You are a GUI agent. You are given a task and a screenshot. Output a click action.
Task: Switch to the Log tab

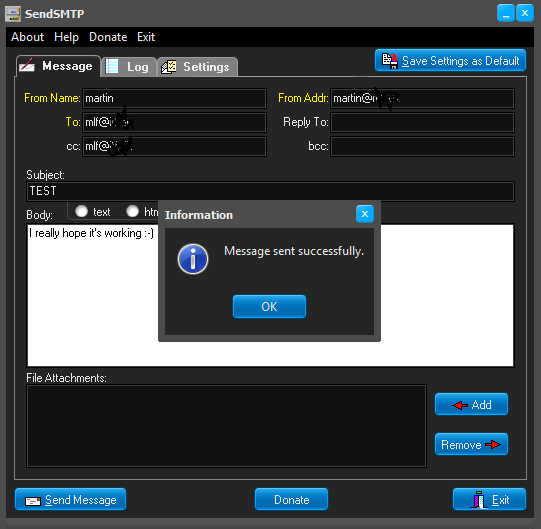(129, 67)
